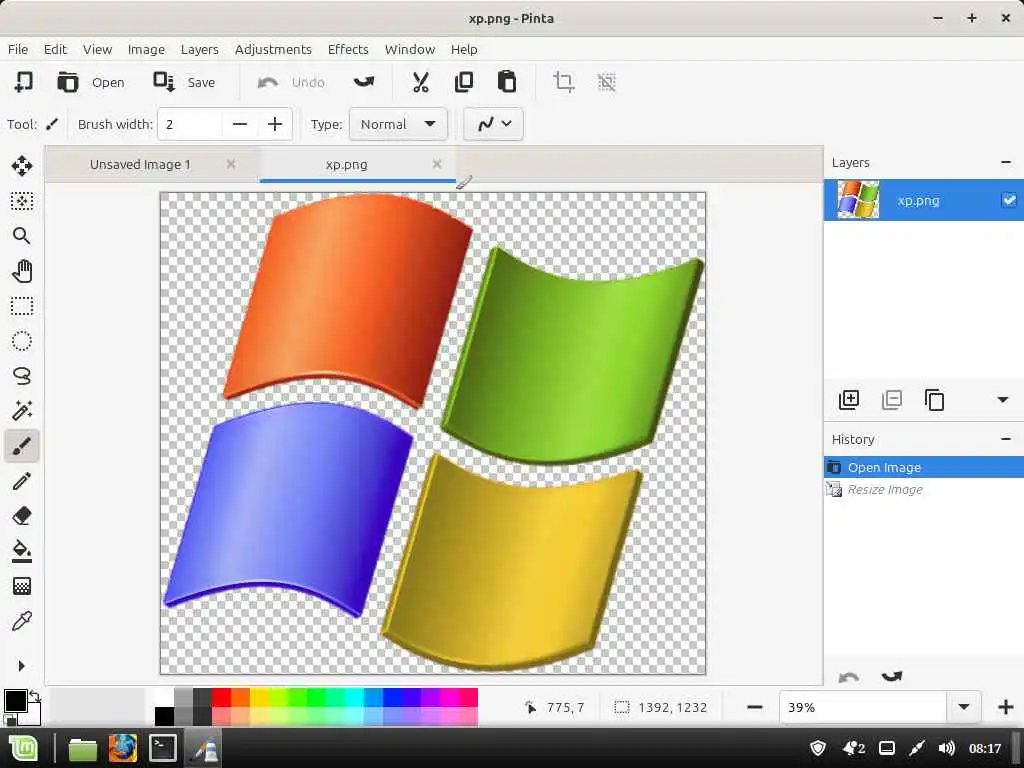Click the New image toolbar icon
1024x768 pixels.
[24, 82]
